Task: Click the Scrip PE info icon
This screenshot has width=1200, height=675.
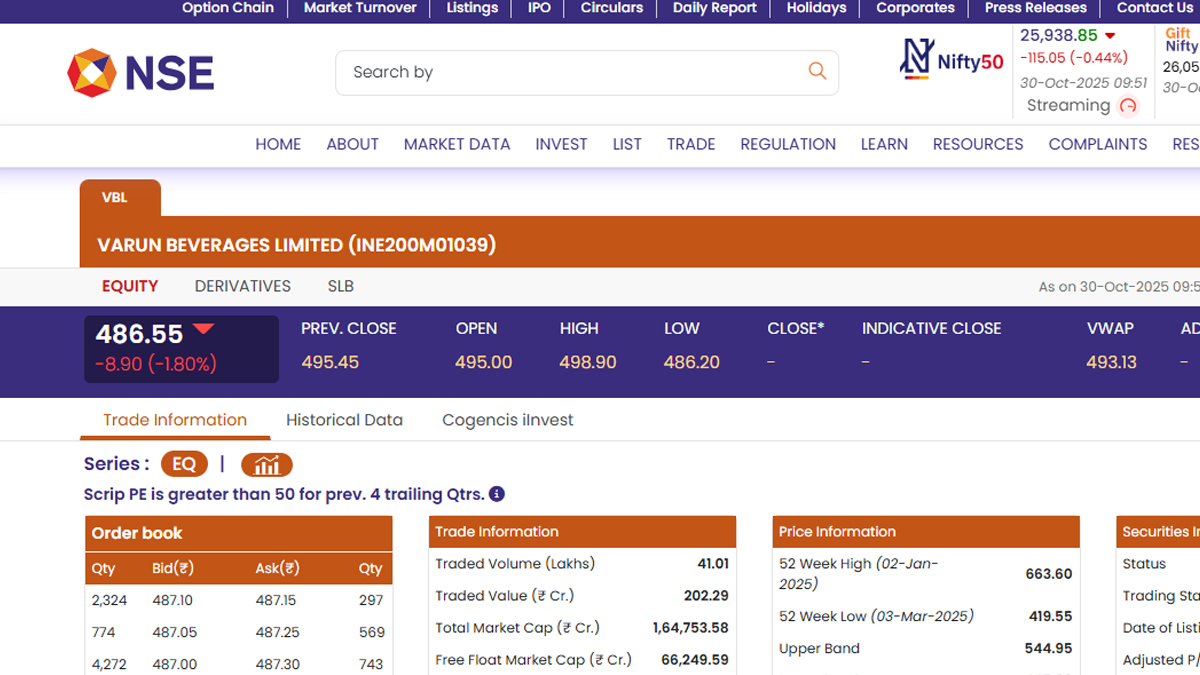Action: (497, 494)
